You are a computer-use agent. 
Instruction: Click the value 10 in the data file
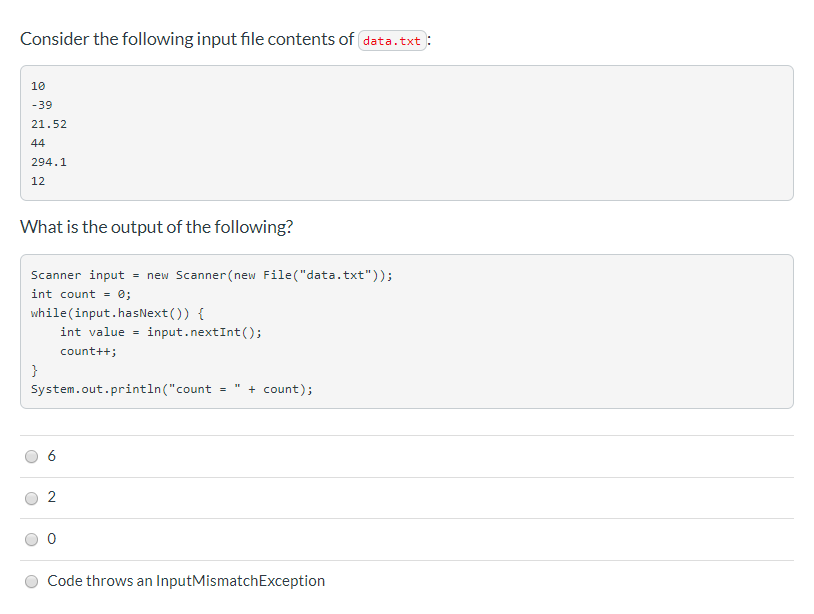(38, 86)
